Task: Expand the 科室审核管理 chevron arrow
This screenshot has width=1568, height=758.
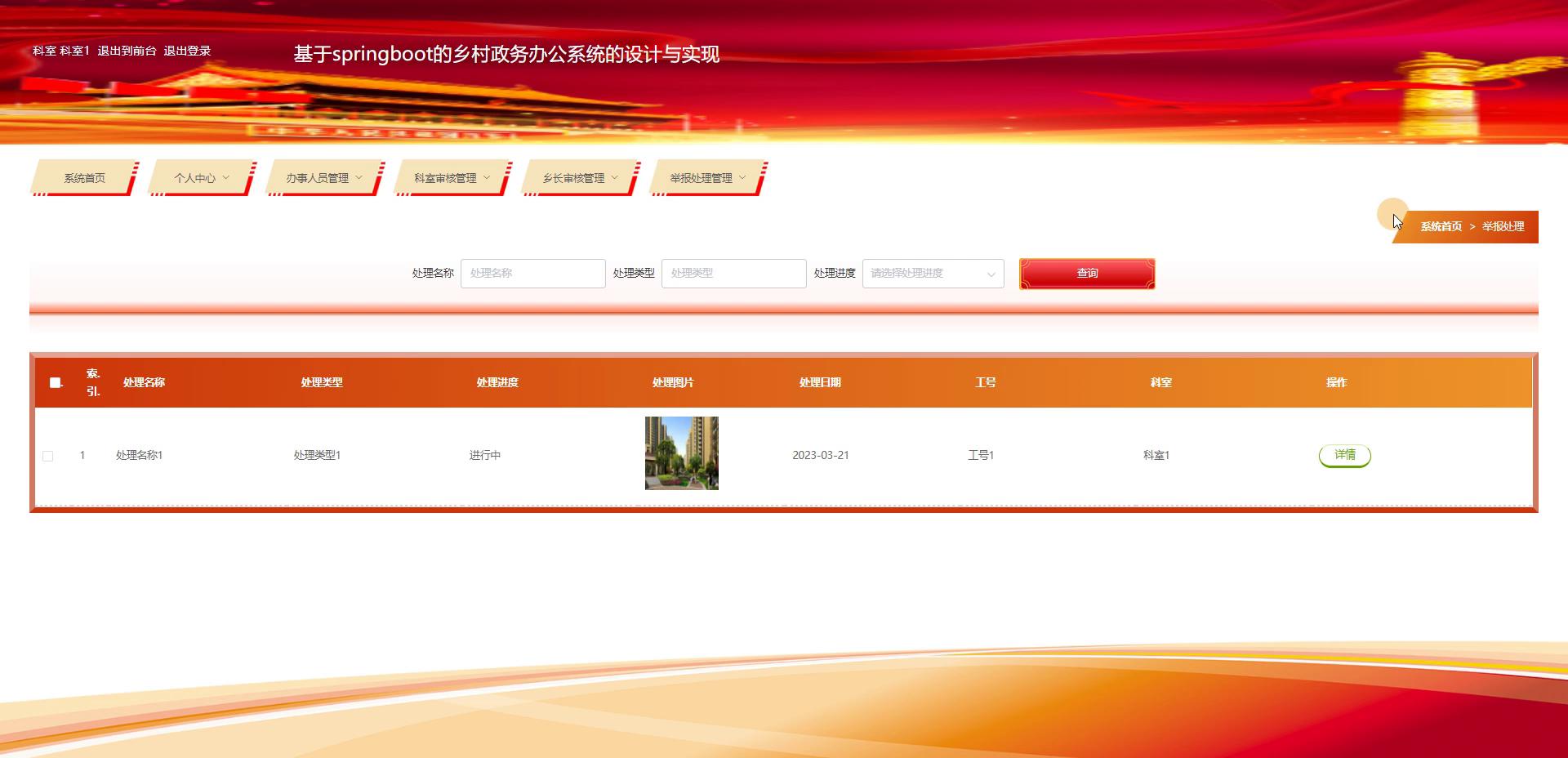Action: coord(487,178)
